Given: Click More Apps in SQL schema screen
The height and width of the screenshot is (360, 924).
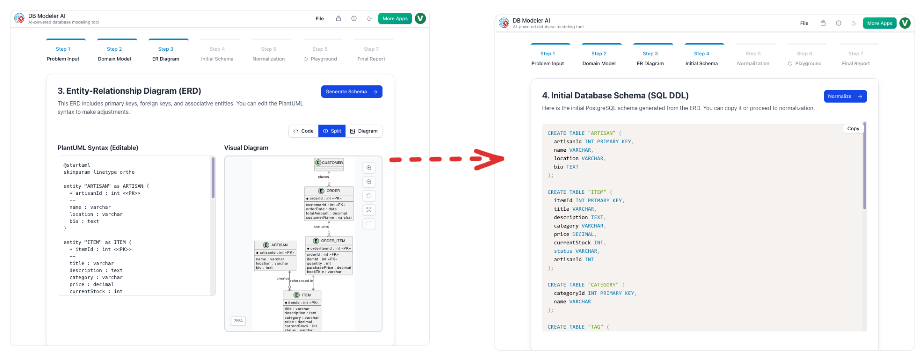Looking at the screenshot, I should click(x=879, y=23).
